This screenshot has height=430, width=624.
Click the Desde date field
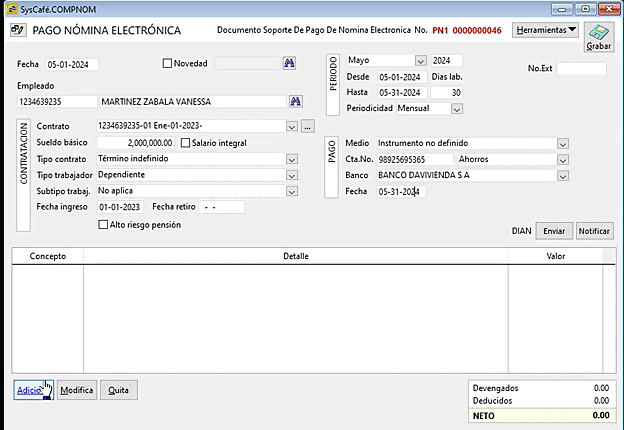pyautogui.click(x=402, y=77)
